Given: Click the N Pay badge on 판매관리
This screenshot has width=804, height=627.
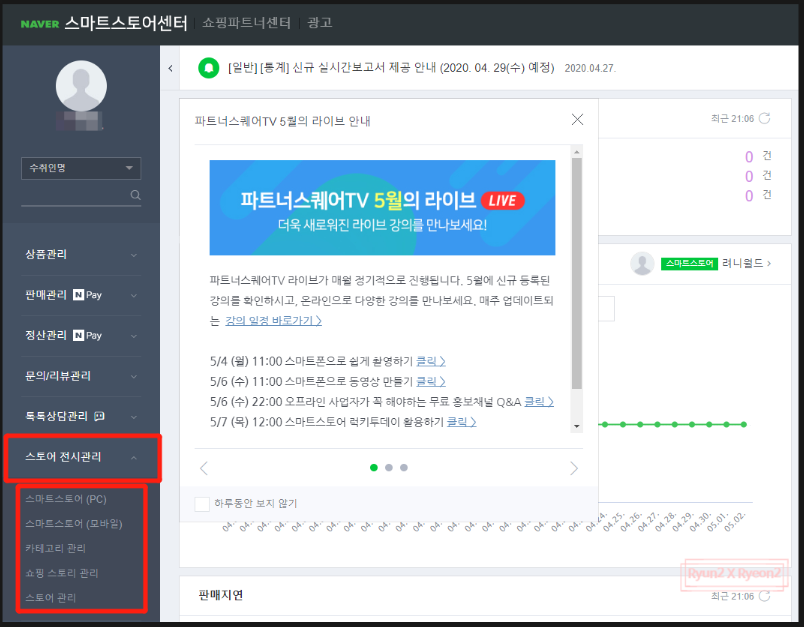Looking at the screenshot, I should point(87,295).
